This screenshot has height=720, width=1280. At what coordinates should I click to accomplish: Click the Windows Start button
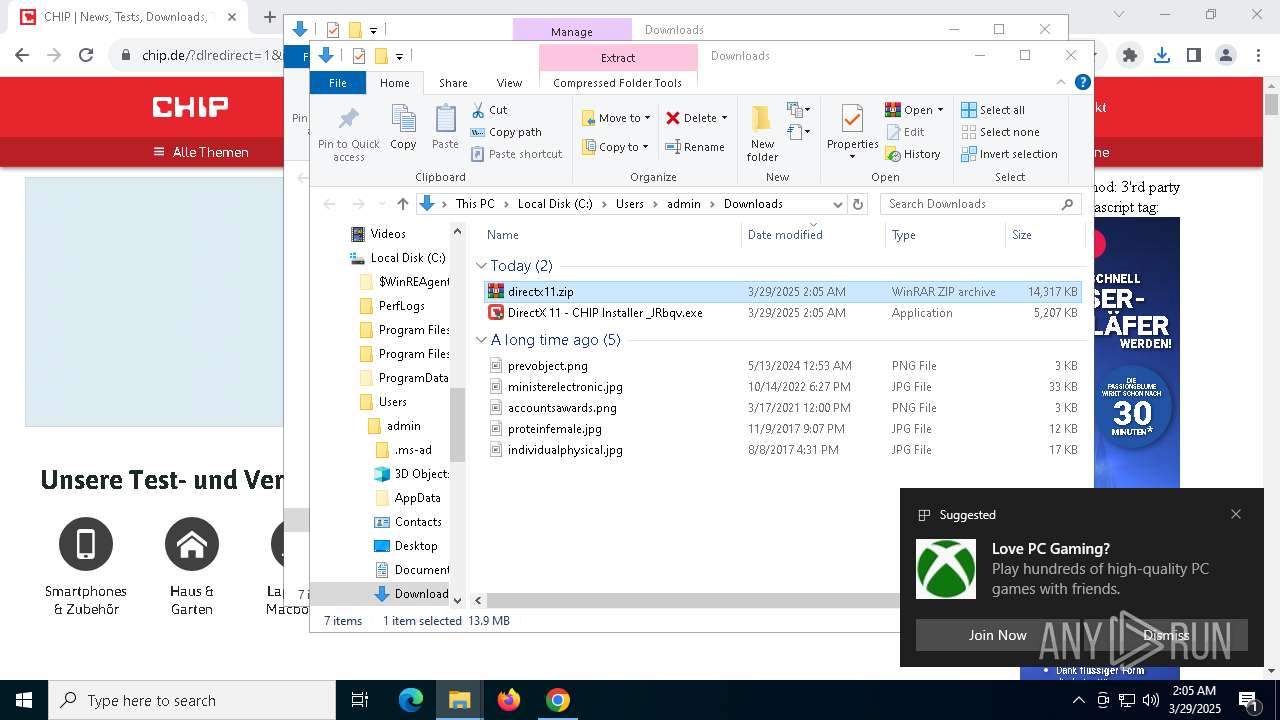tap(24, 700)
